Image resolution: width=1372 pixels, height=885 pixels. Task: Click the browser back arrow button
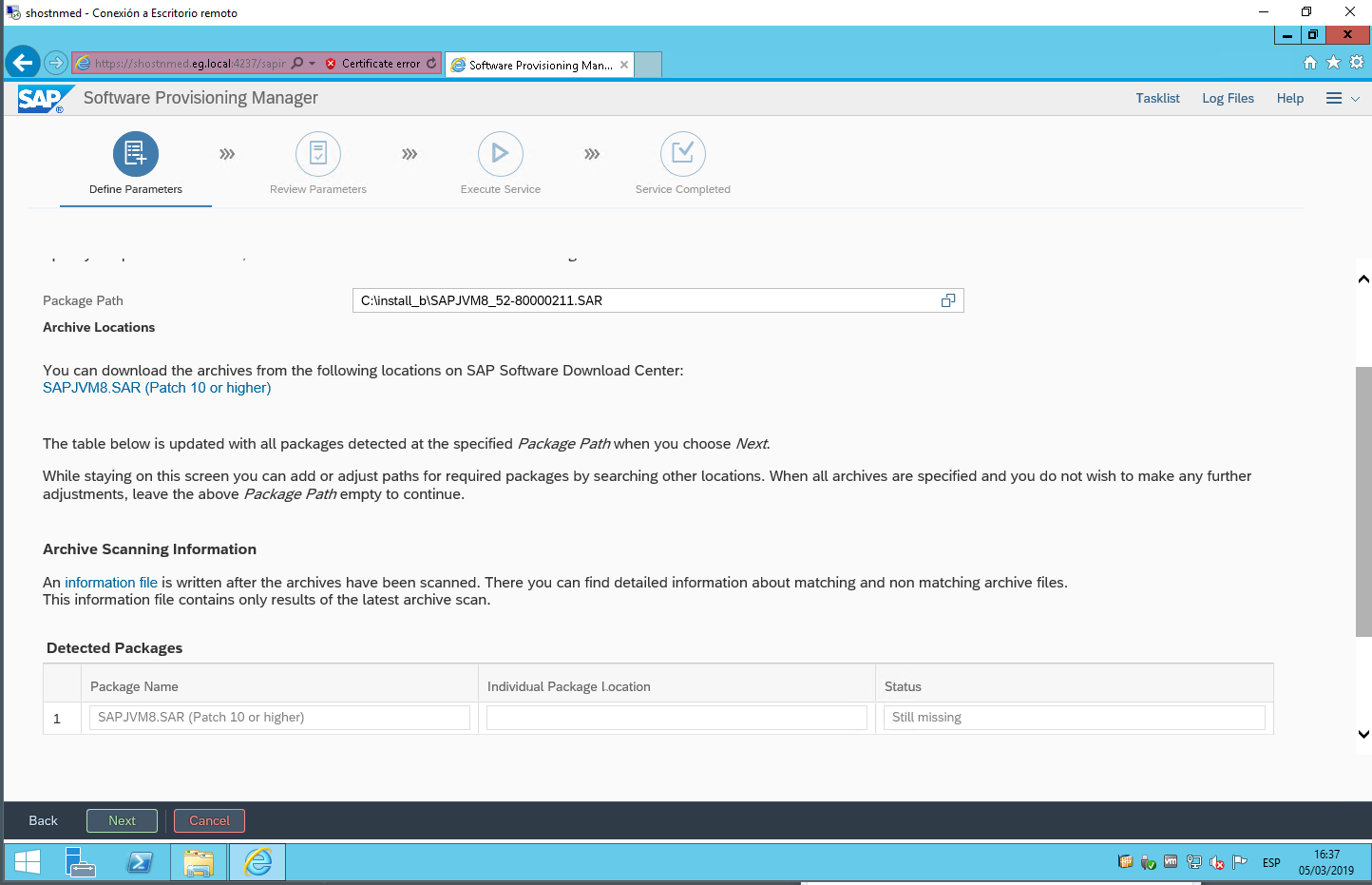pos(23,64)
